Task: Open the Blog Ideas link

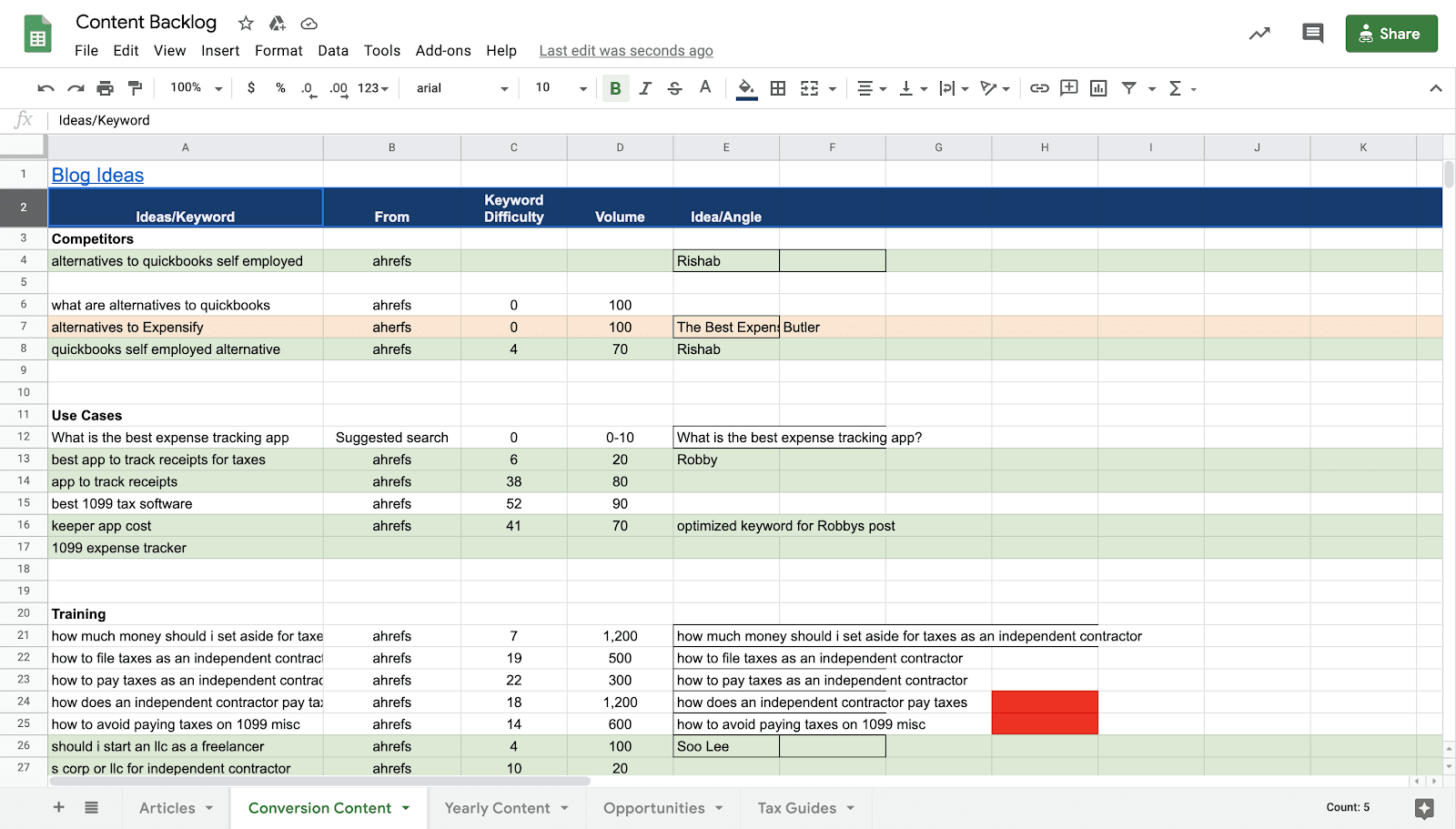Action: (x=97, y=175)
